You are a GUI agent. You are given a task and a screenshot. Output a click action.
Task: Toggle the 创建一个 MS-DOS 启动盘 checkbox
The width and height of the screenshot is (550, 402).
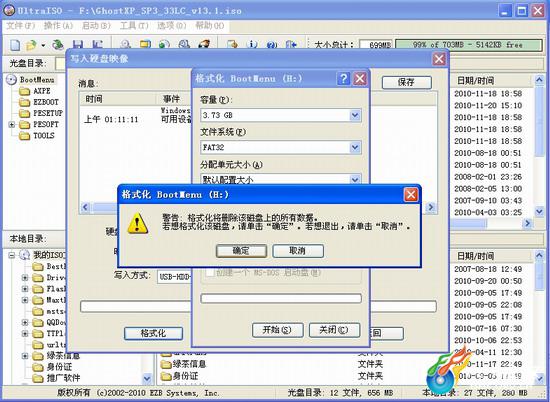click(x=209, y=273)
